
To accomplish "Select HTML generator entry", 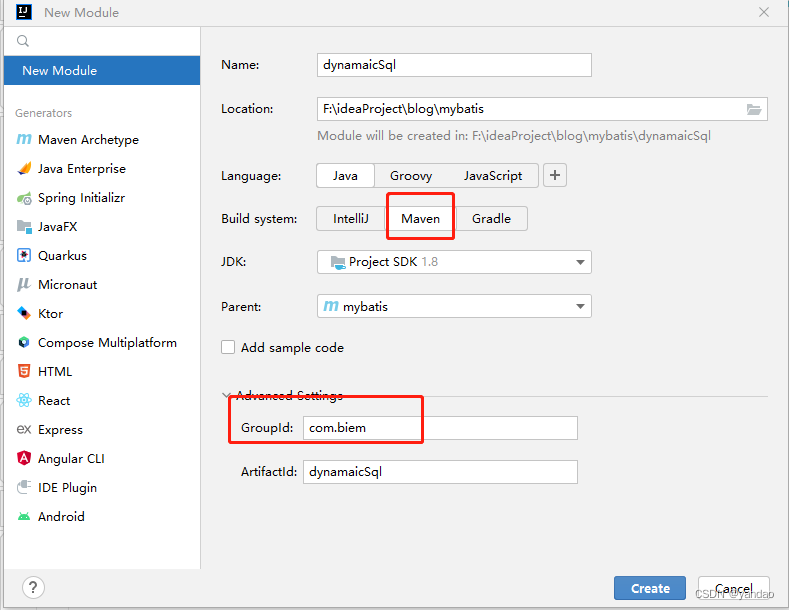I will [102, 371].
